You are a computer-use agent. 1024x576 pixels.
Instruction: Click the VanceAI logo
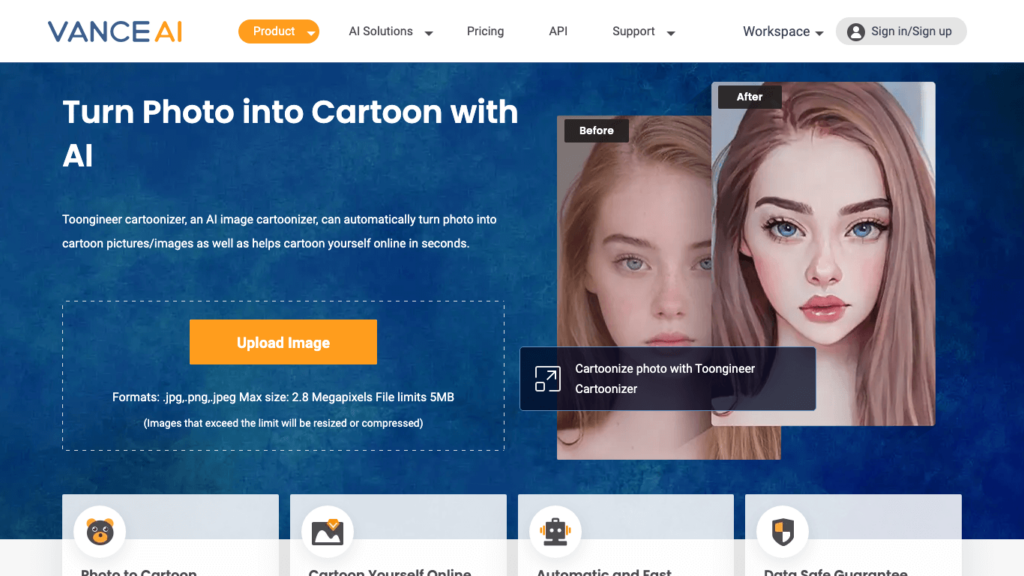(x=115, y=32)
